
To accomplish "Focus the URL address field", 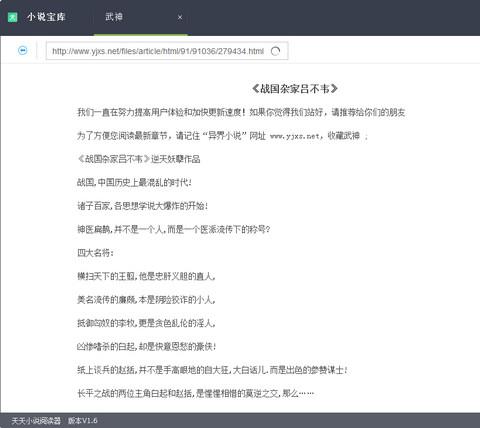I will click(x=167, y=51).
